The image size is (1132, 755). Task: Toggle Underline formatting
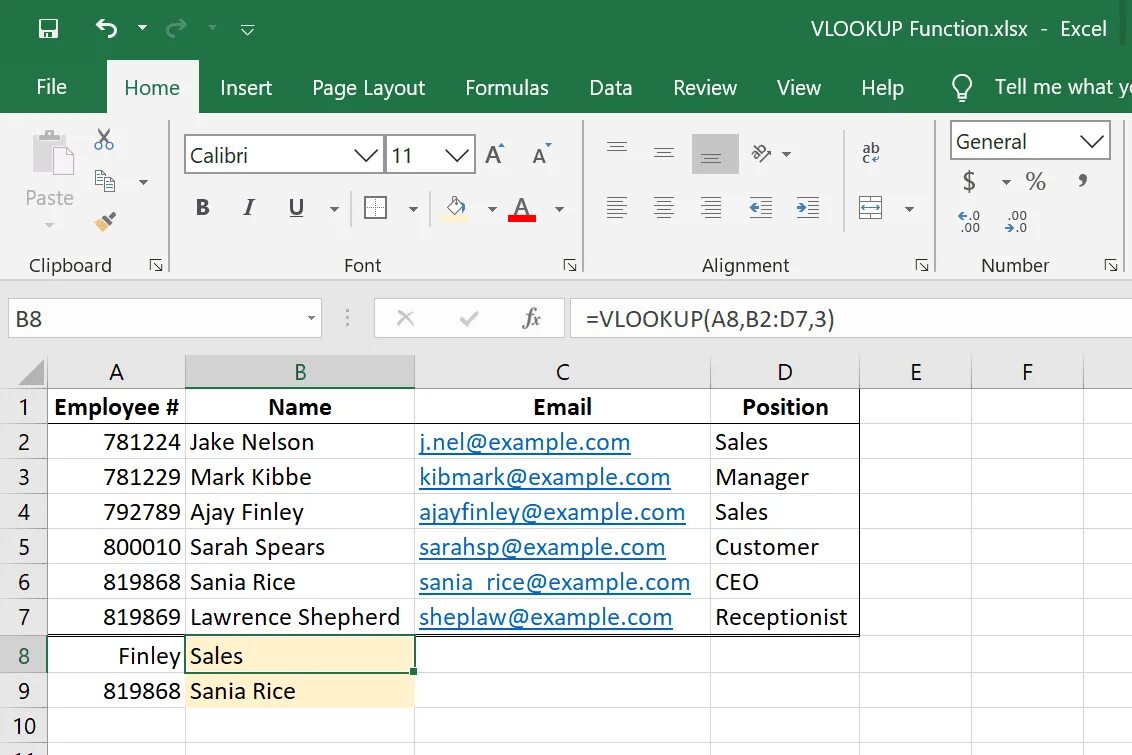(x=296, y=208)
